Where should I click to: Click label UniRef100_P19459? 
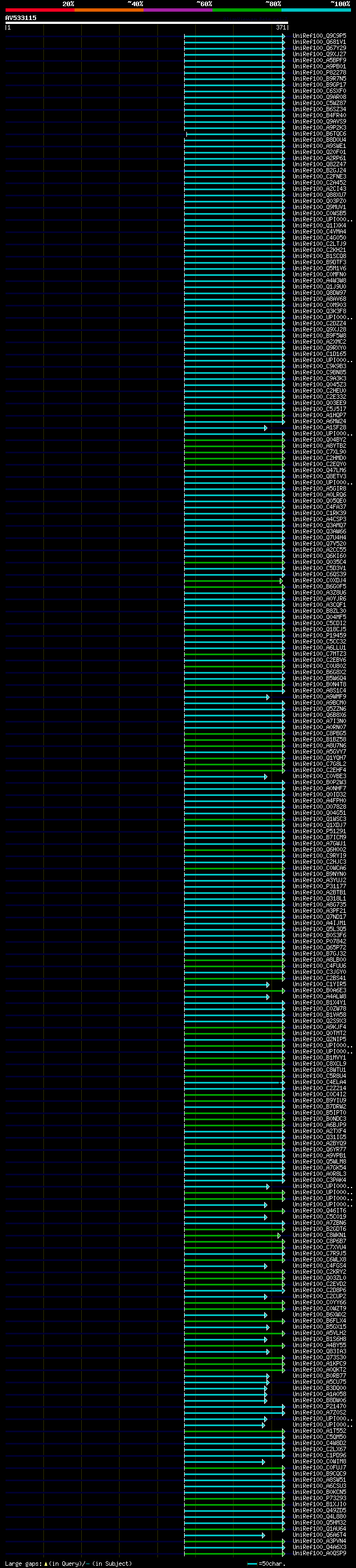point(319,635)
